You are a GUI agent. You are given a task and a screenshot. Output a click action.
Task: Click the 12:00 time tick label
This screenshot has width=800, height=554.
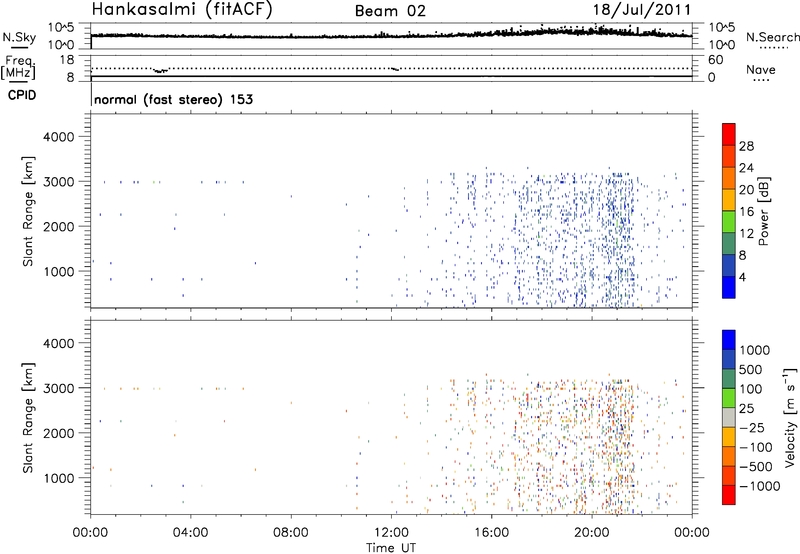[x=391, y=533]
